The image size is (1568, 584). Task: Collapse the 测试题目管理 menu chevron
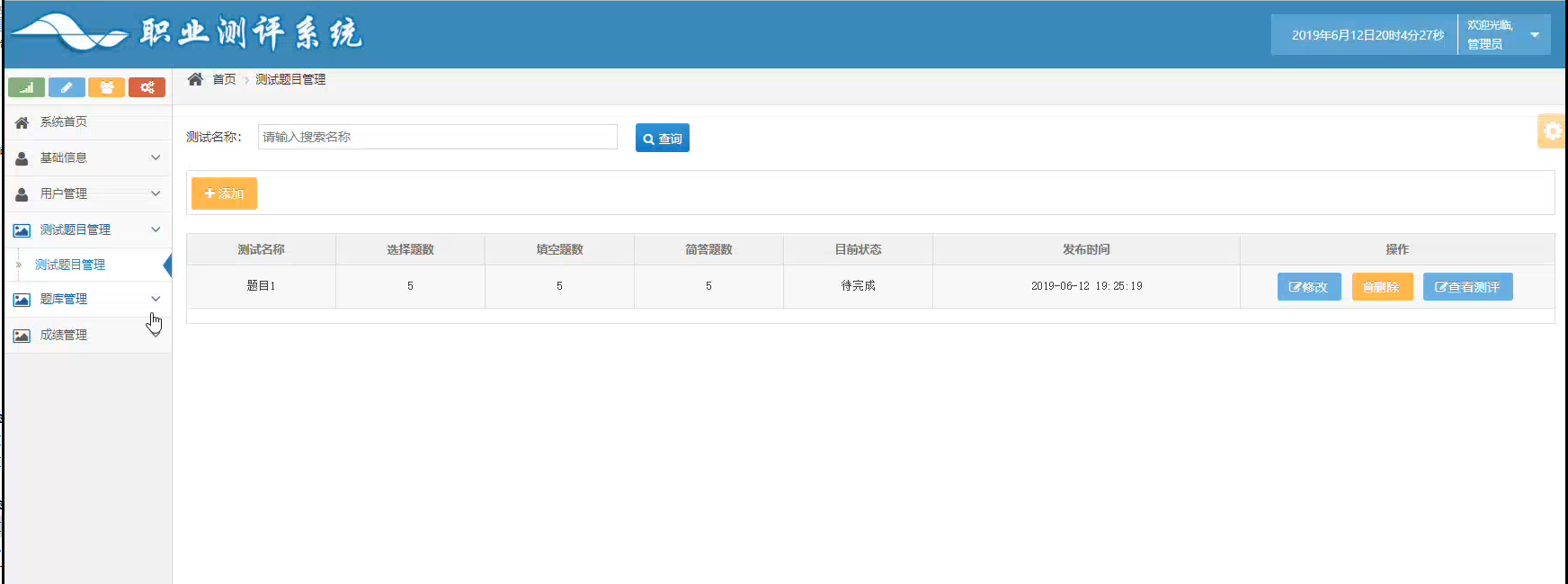tap(156, 229)
